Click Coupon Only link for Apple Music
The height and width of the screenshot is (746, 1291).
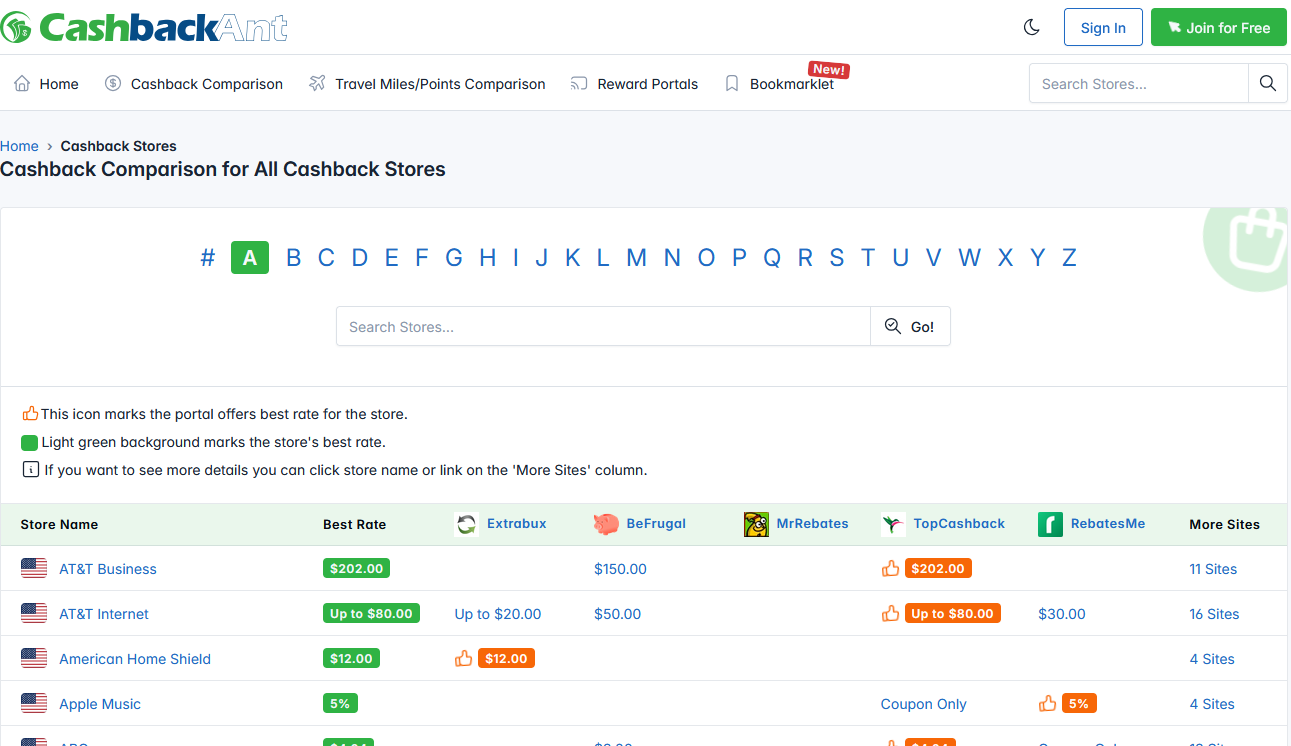[924, 704]
